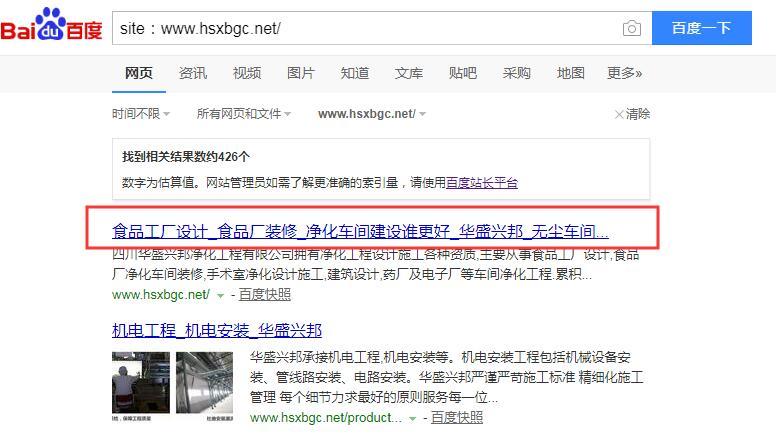Image resolution: width=776 pixels, height=434 pixels.
Task: Open the 知道 tab
Action: (x=355, y=73)
